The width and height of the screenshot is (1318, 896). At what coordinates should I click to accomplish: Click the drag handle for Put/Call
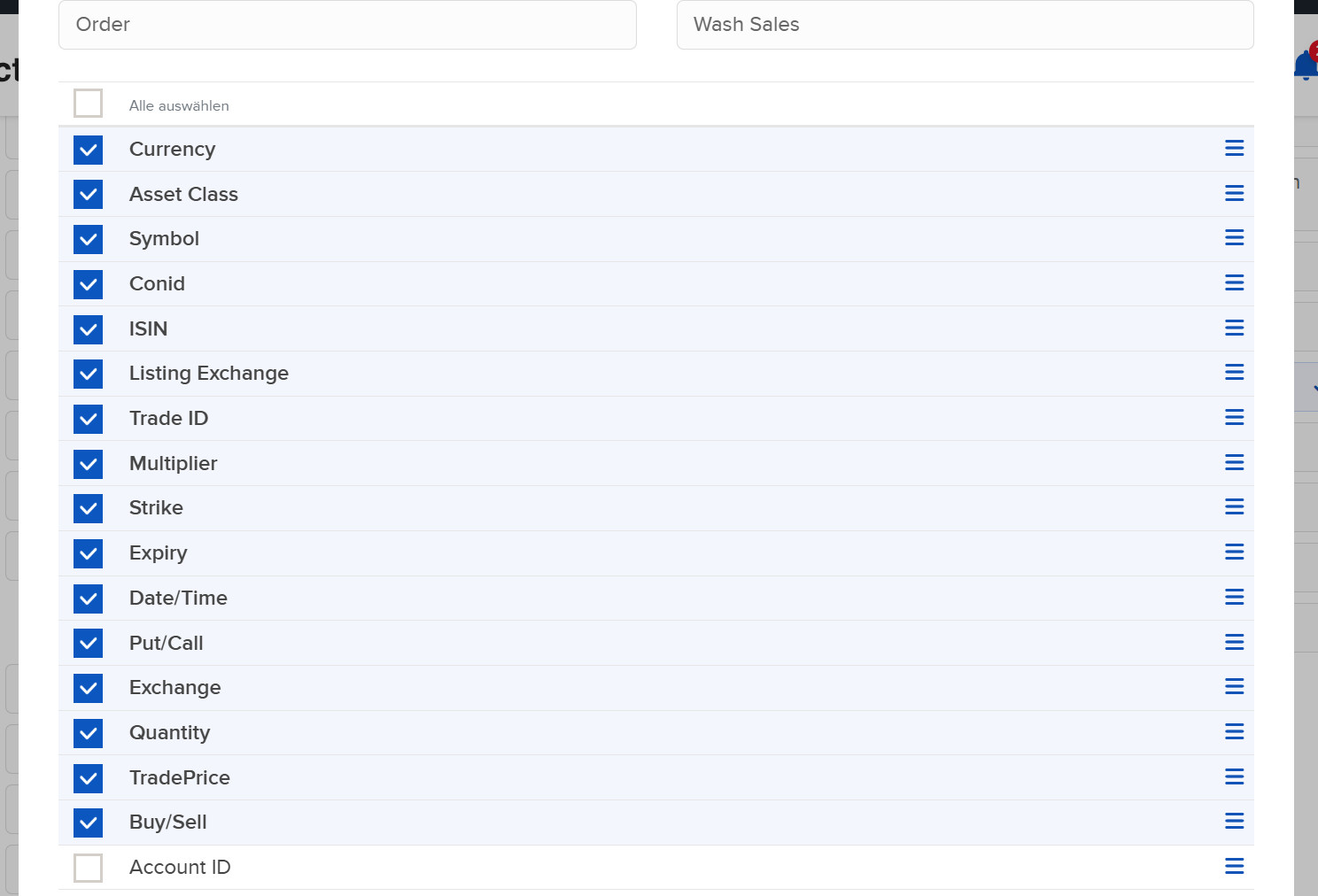(1234, 643)
